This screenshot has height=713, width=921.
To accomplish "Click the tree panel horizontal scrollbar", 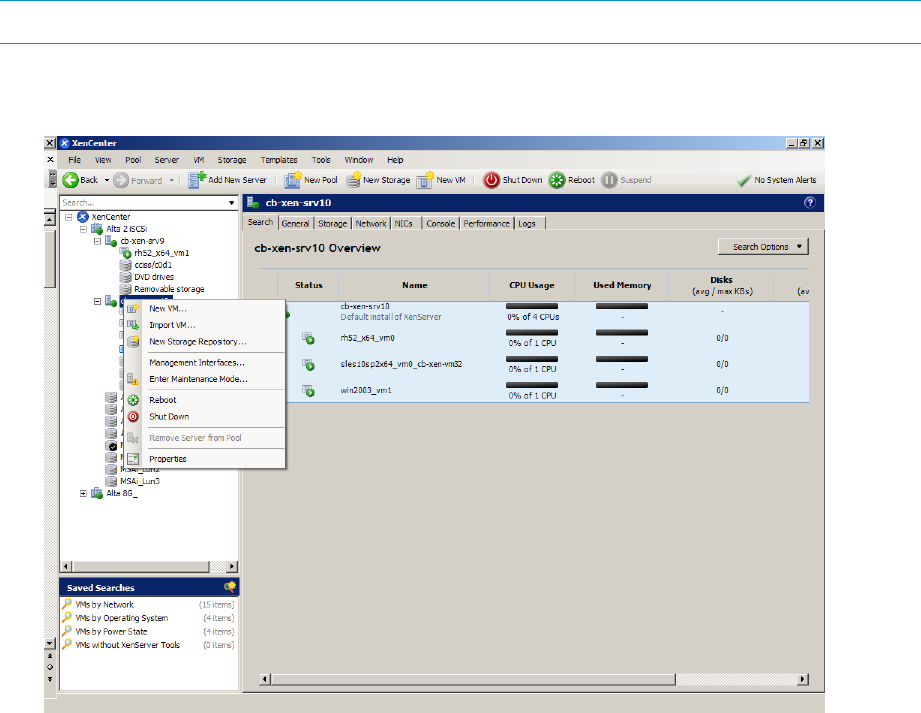I will [x=140, y=567].
